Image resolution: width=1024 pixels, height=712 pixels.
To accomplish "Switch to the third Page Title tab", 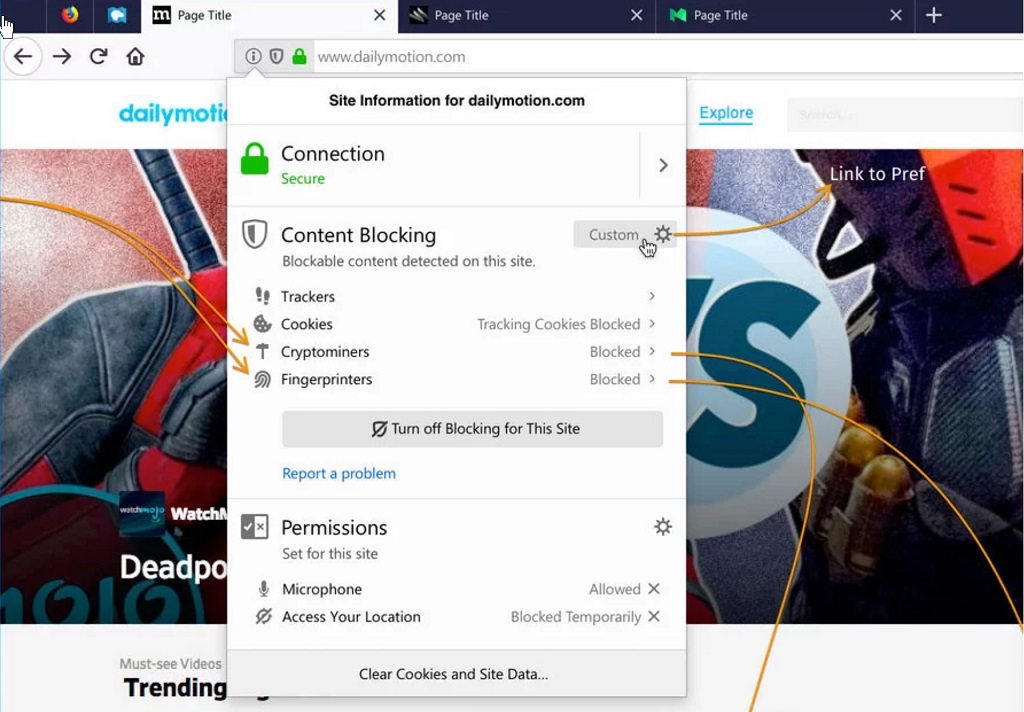I will click(x=785, y=16).
